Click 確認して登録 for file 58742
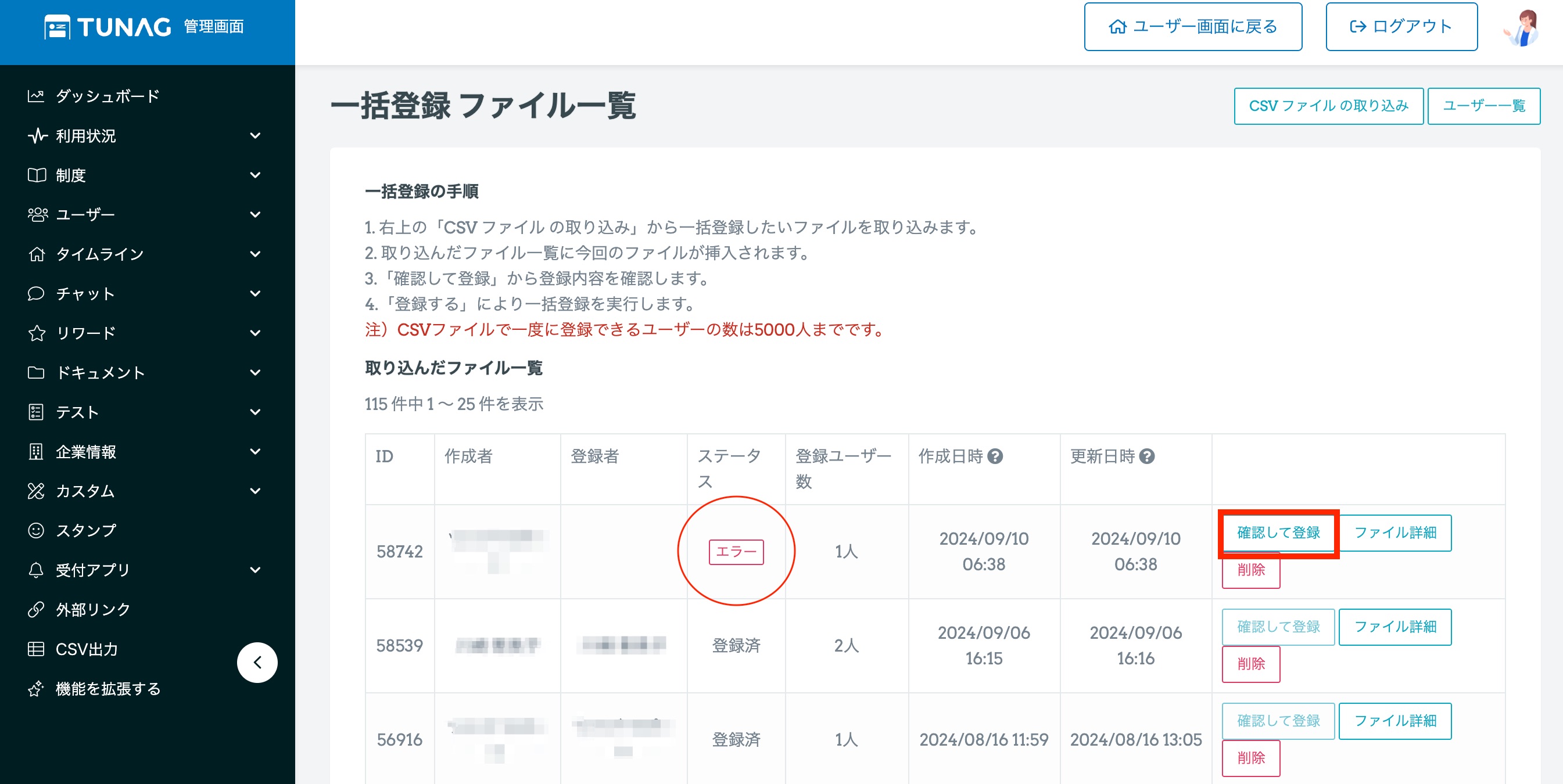The image size is (1563, 784). point(1278,533)
